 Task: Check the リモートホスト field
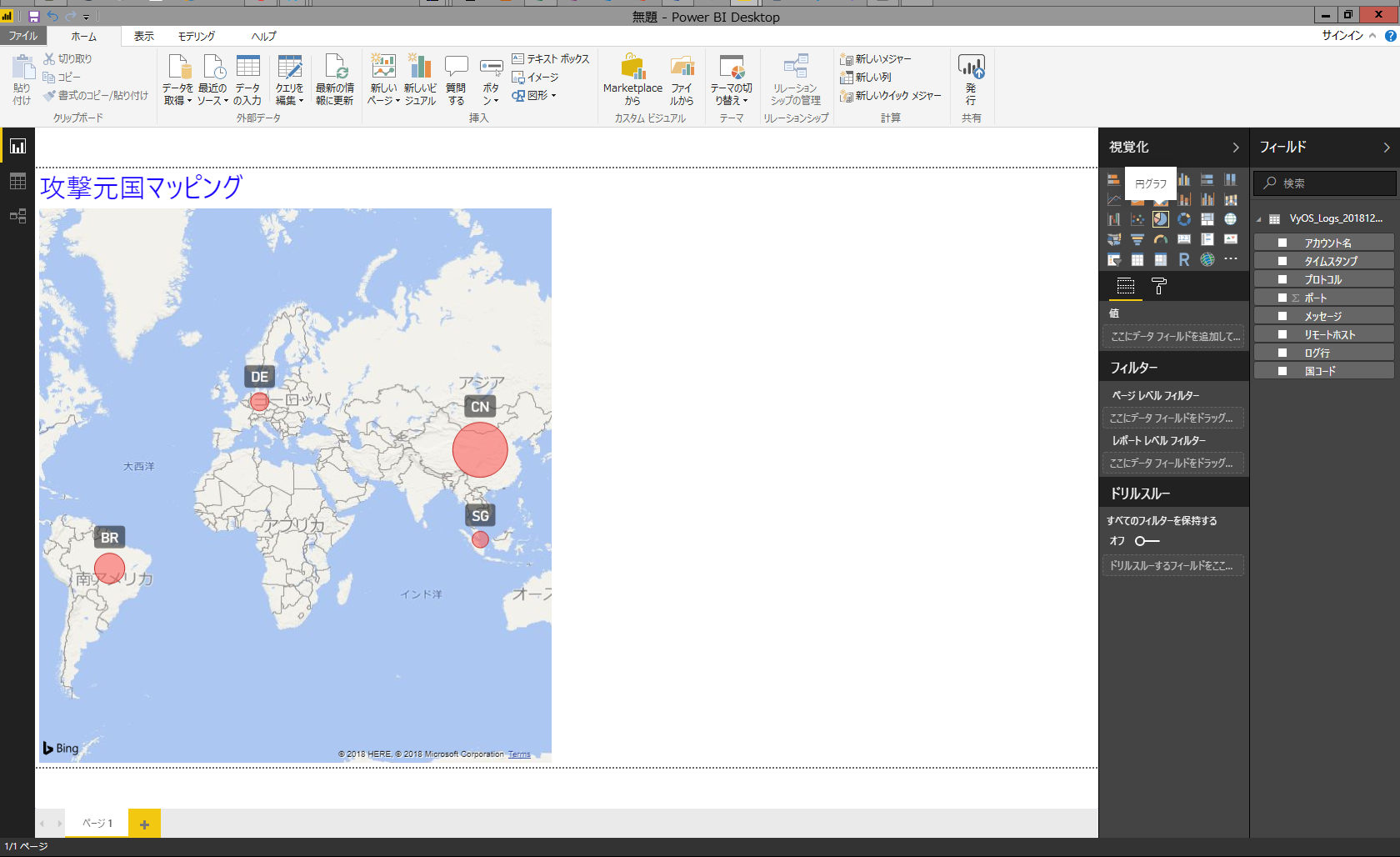point(1282,334)
